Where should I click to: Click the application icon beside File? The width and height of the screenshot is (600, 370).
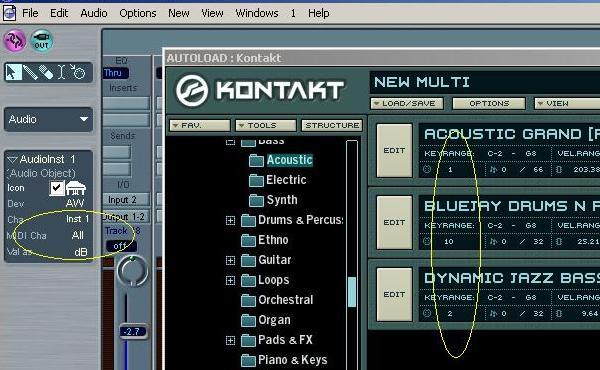[9, 13]
